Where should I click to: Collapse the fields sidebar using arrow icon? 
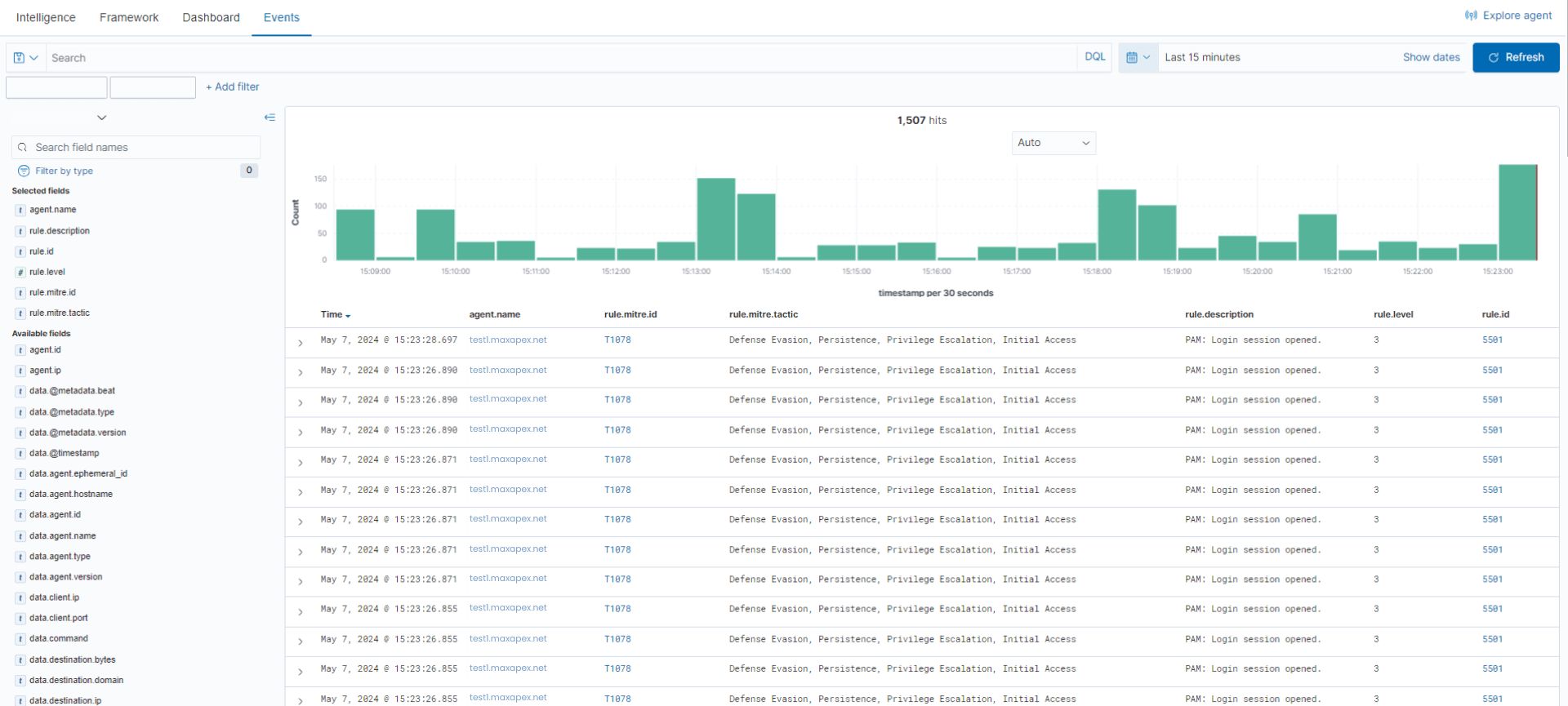click(269, 118)
